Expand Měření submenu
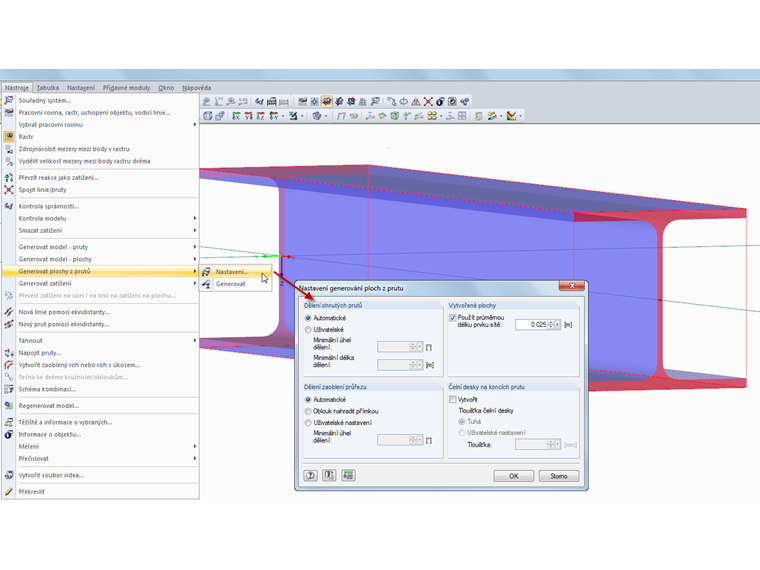The height and width of the screenshot is (570, 760). 195,446
